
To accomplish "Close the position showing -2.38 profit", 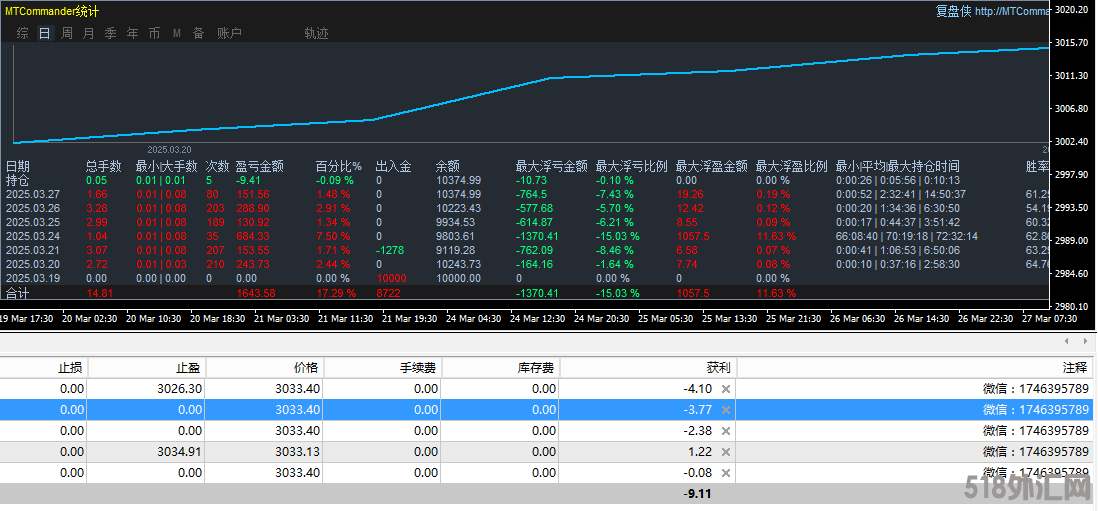I will (726, 431).
